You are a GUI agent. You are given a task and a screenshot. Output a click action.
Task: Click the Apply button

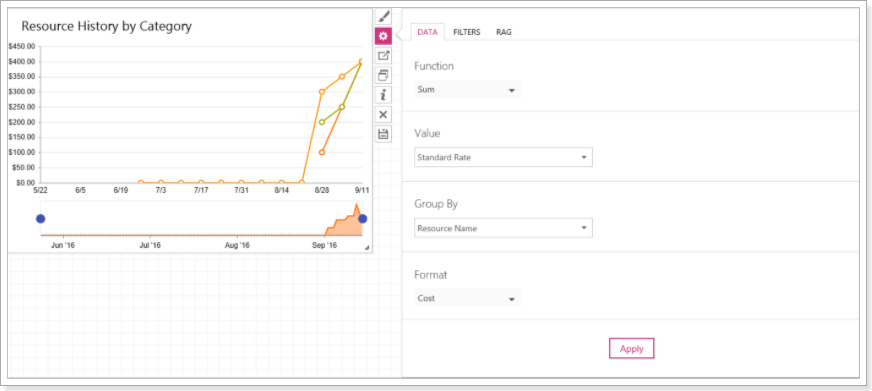click(631, 349)
